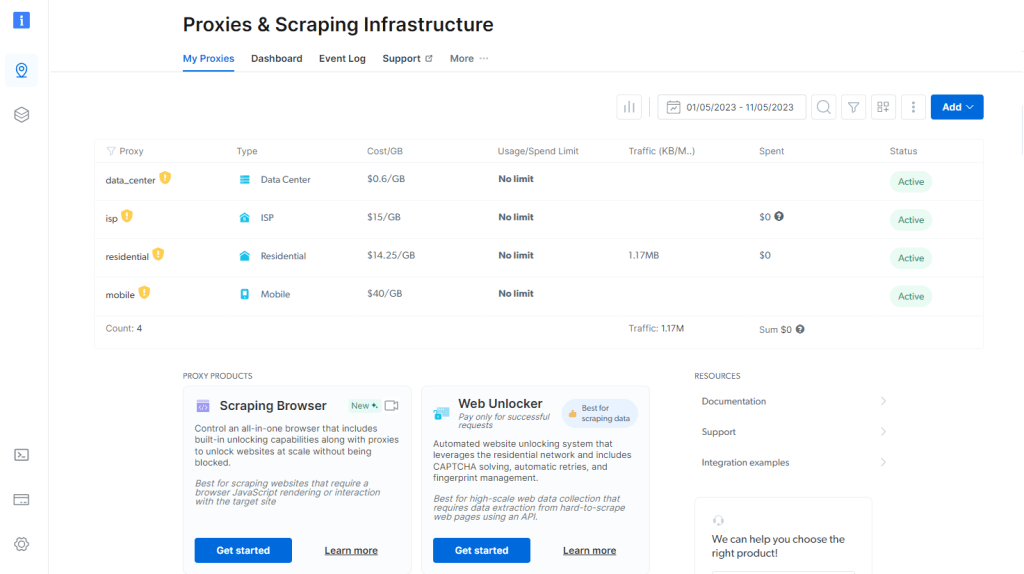The image size is (1024, 574).
Task: Click the help icon beside Sum $0
Action: (x=800, y=329)
